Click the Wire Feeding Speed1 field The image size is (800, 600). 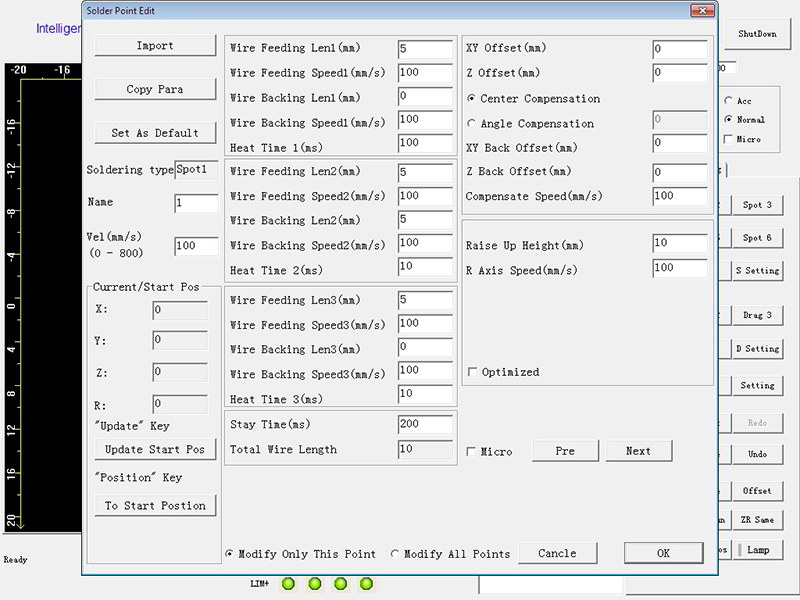coord(425,72)
